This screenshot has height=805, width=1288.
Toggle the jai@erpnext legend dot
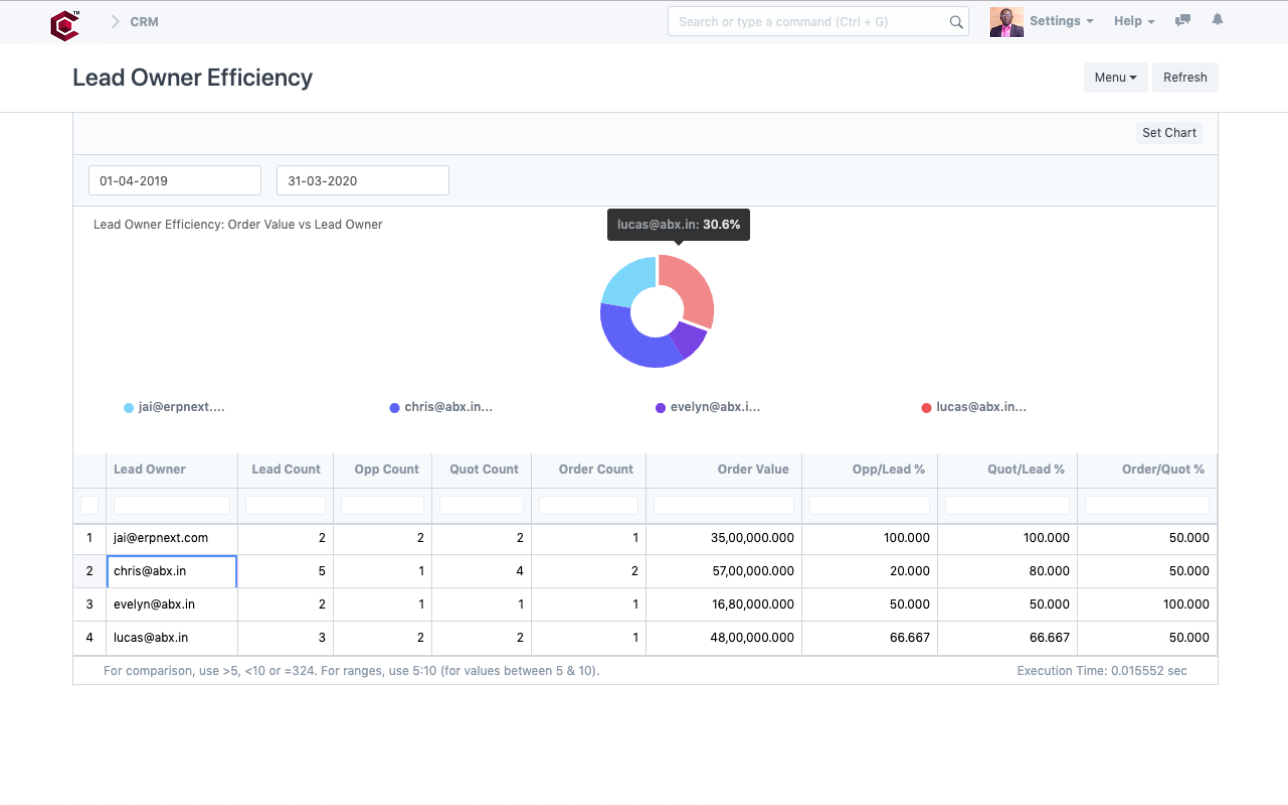click(129, 408)
